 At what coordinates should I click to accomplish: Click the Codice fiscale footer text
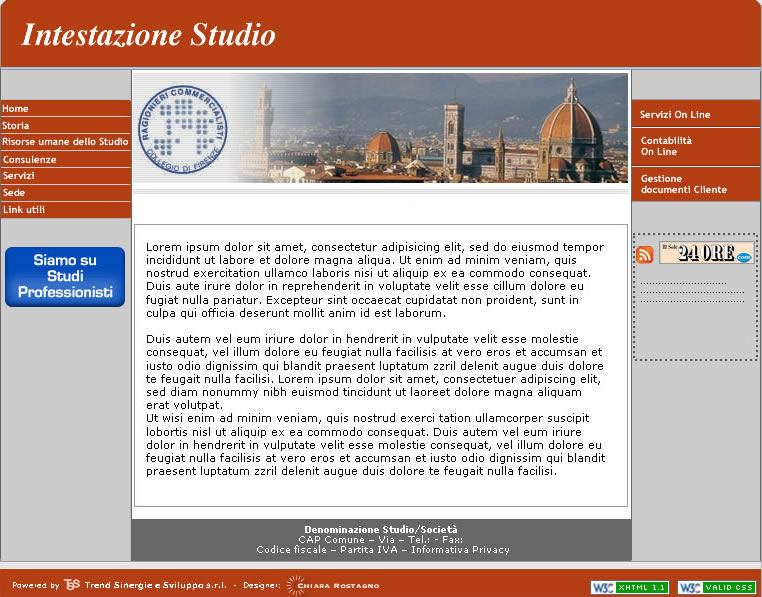292,550
